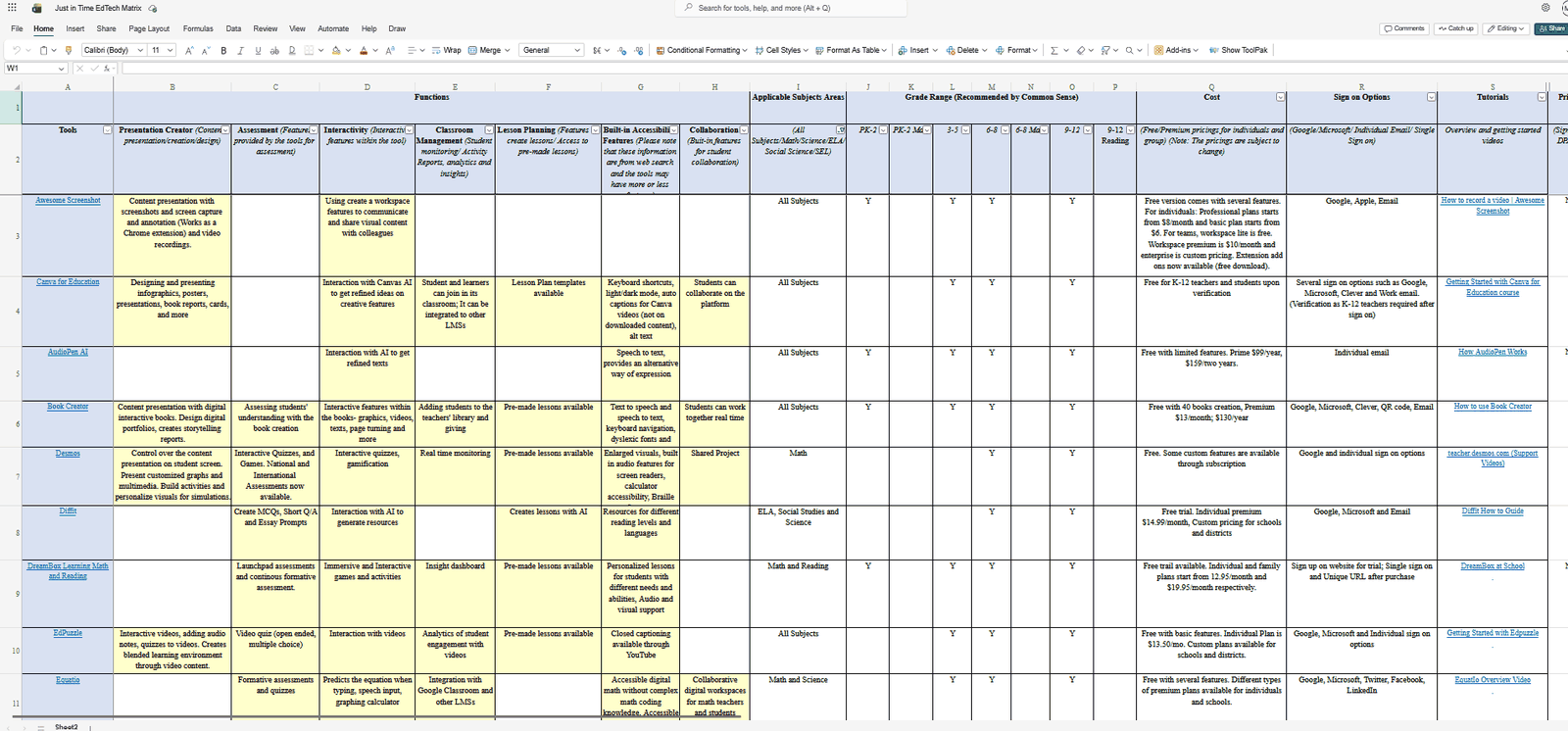Screen dimensions: 1568x731
Task: Open the settings gear icon
Action: click(x=1545, y=8)
